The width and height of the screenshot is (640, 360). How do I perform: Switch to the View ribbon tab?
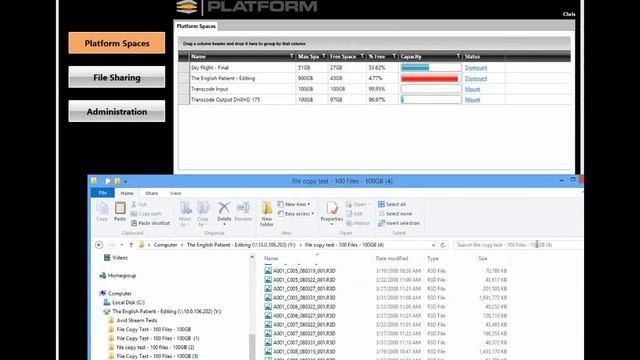[x=176, y=193]
